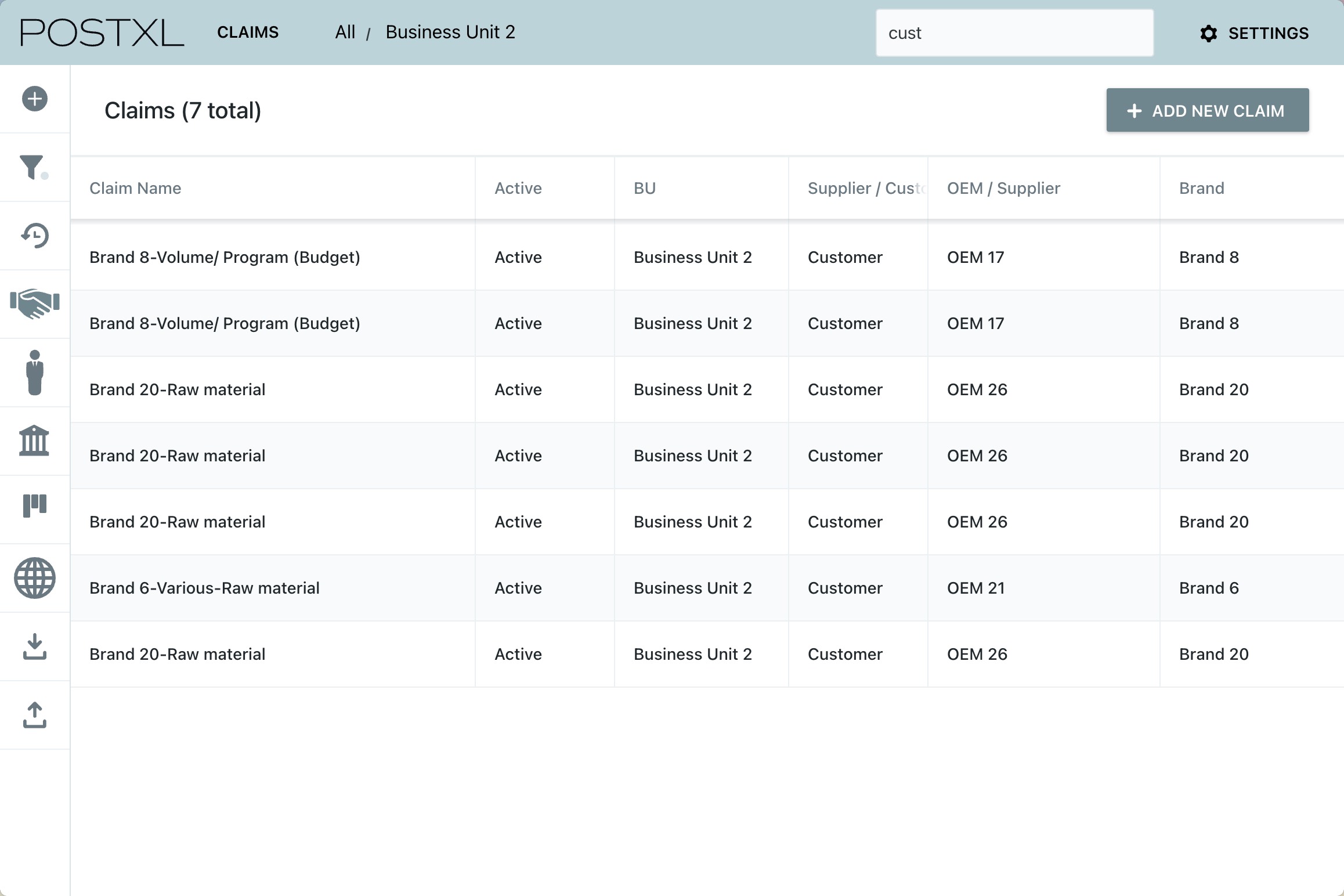Image resolution: width=1344 pixels, height=896 pixels.
Task: Open the bank building icon
Action: (34, 440)
